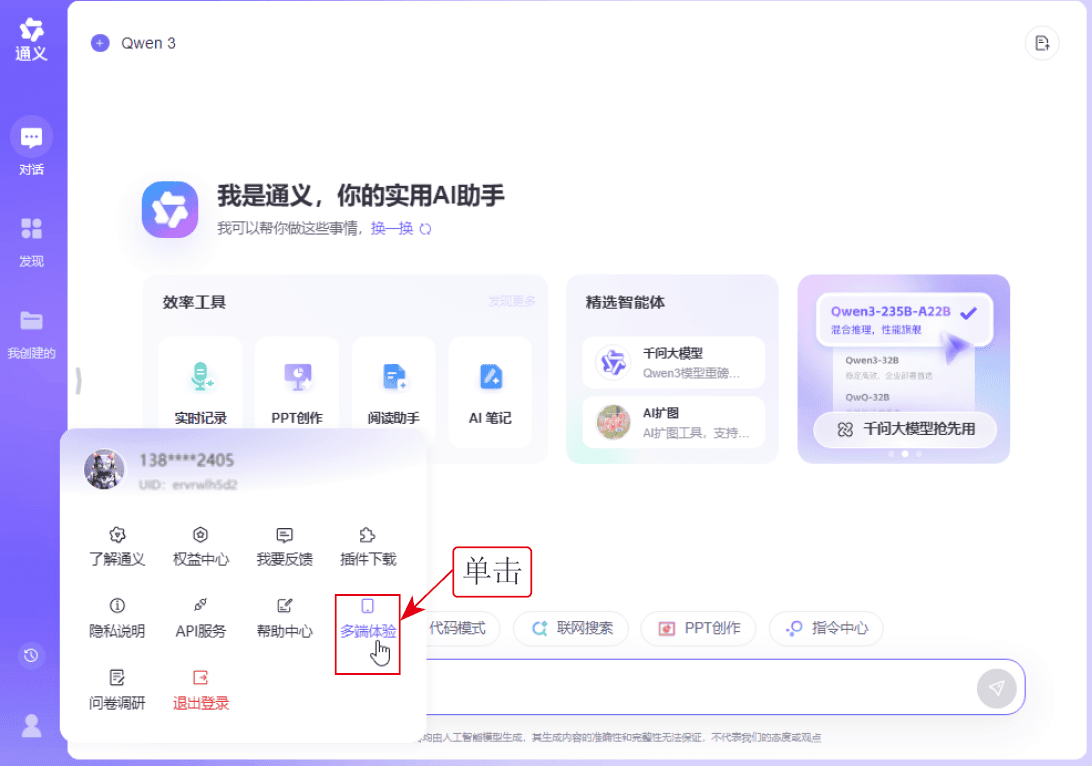1092x766 pixels.
Task: Open the AI 笔记 tool card
Action: pos(490,392)
